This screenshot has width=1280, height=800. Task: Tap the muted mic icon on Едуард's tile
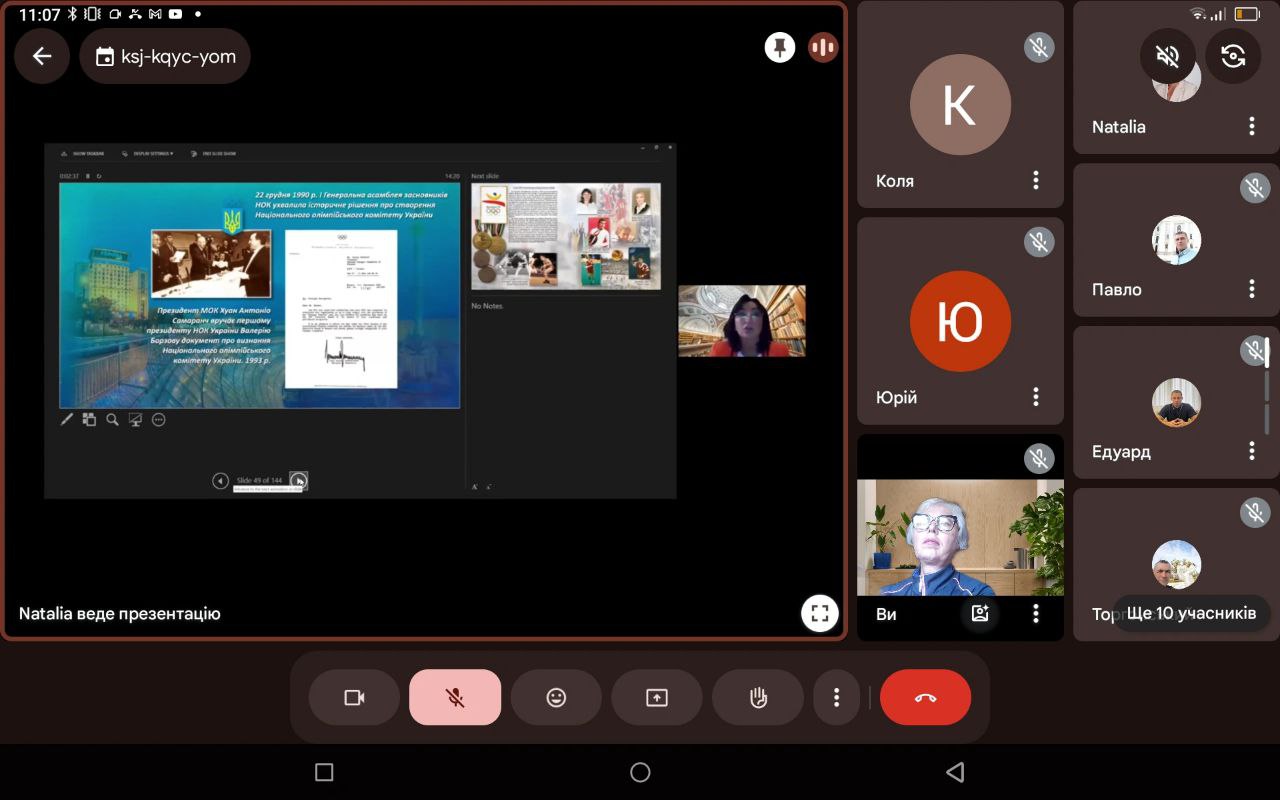pos(1254,350)
